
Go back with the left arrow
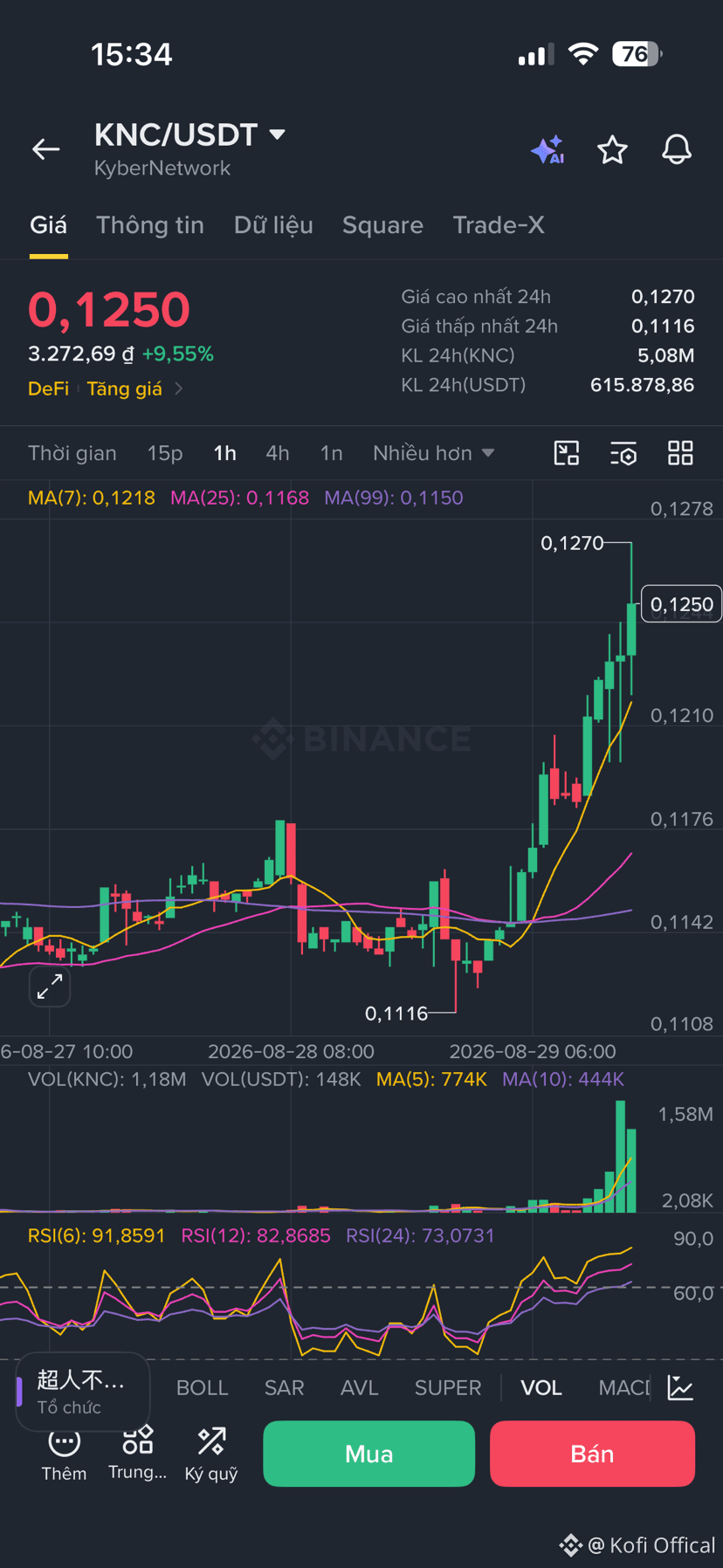46,149
